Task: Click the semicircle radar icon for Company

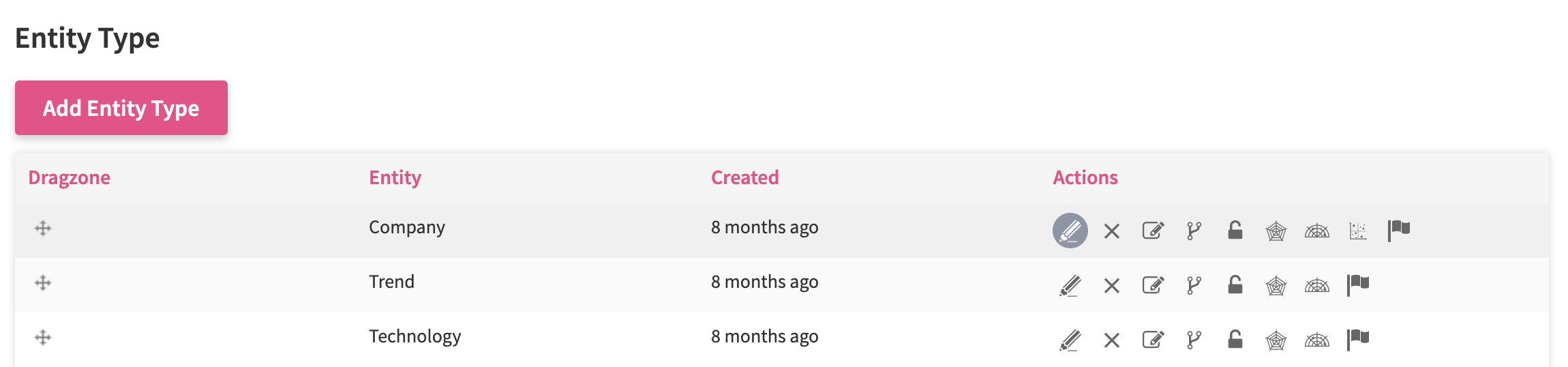Action: (1316, 231)
